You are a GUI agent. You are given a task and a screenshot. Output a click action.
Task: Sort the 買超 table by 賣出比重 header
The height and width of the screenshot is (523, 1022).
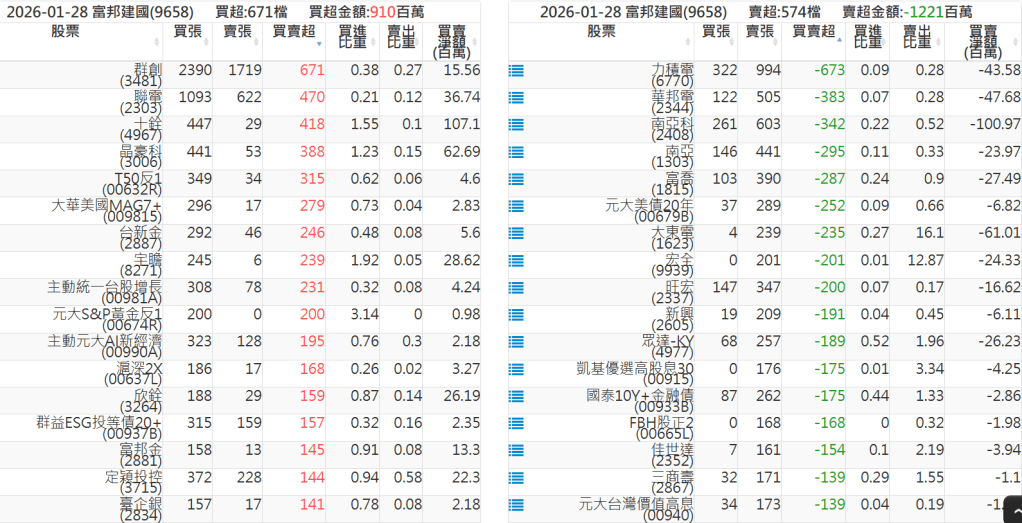(402, 40)
